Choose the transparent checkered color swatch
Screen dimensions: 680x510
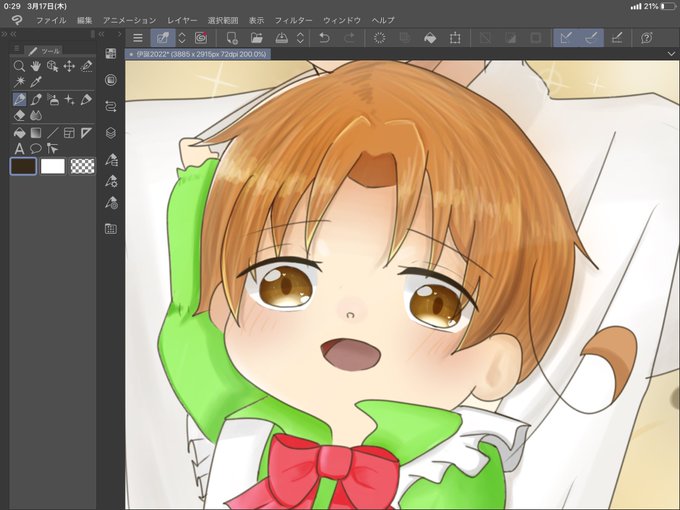(82, 166)
